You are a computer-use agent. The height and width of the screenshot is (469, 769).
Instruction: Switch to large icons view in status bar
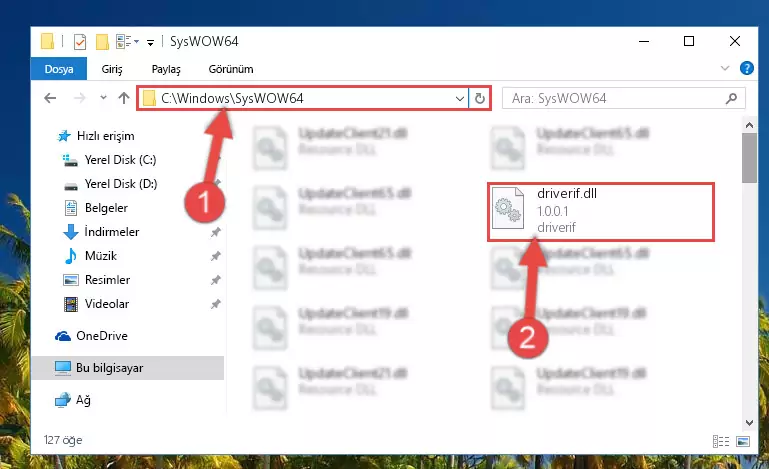[x=743, y=442]
